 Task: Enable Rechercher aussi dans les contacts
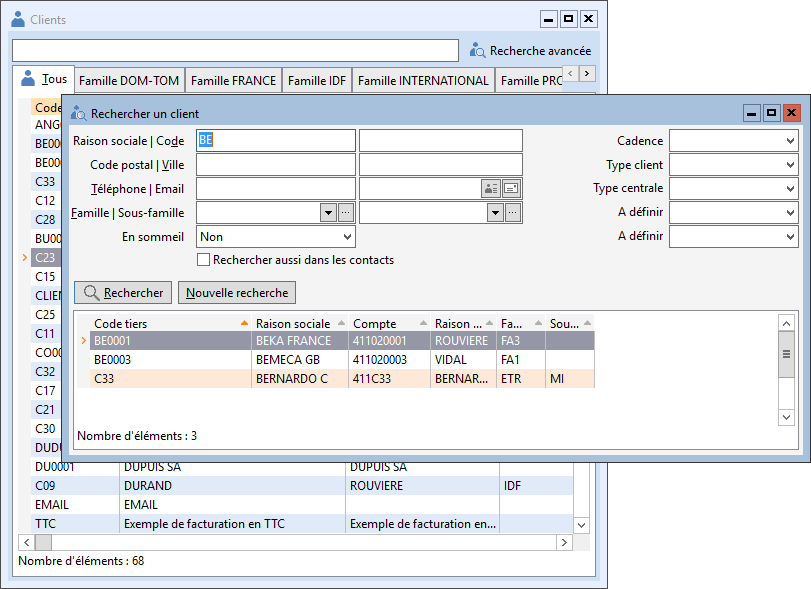coord(204,260)
